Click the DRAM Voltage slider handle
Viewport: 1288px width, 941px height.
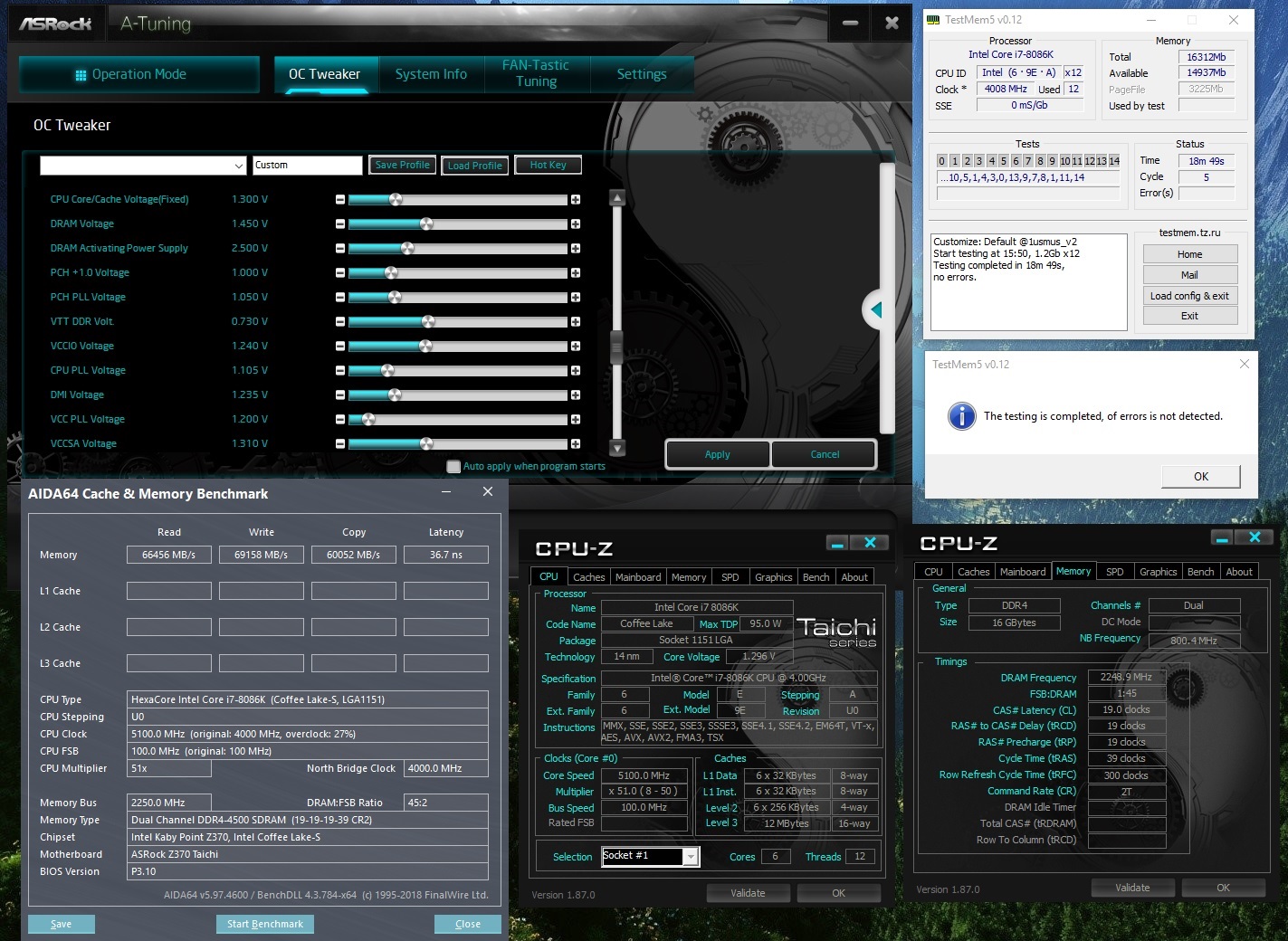(426, 223)
